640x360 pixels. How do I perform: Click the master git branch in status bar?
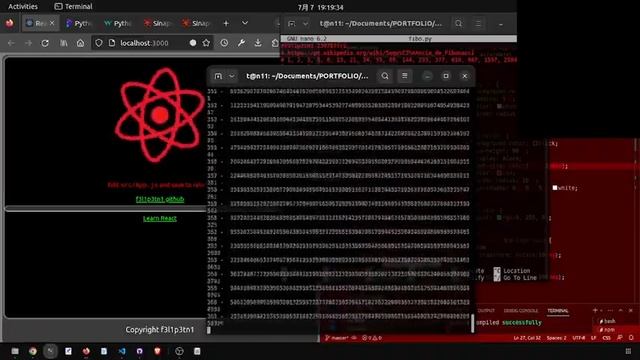[x=337, y=338]
